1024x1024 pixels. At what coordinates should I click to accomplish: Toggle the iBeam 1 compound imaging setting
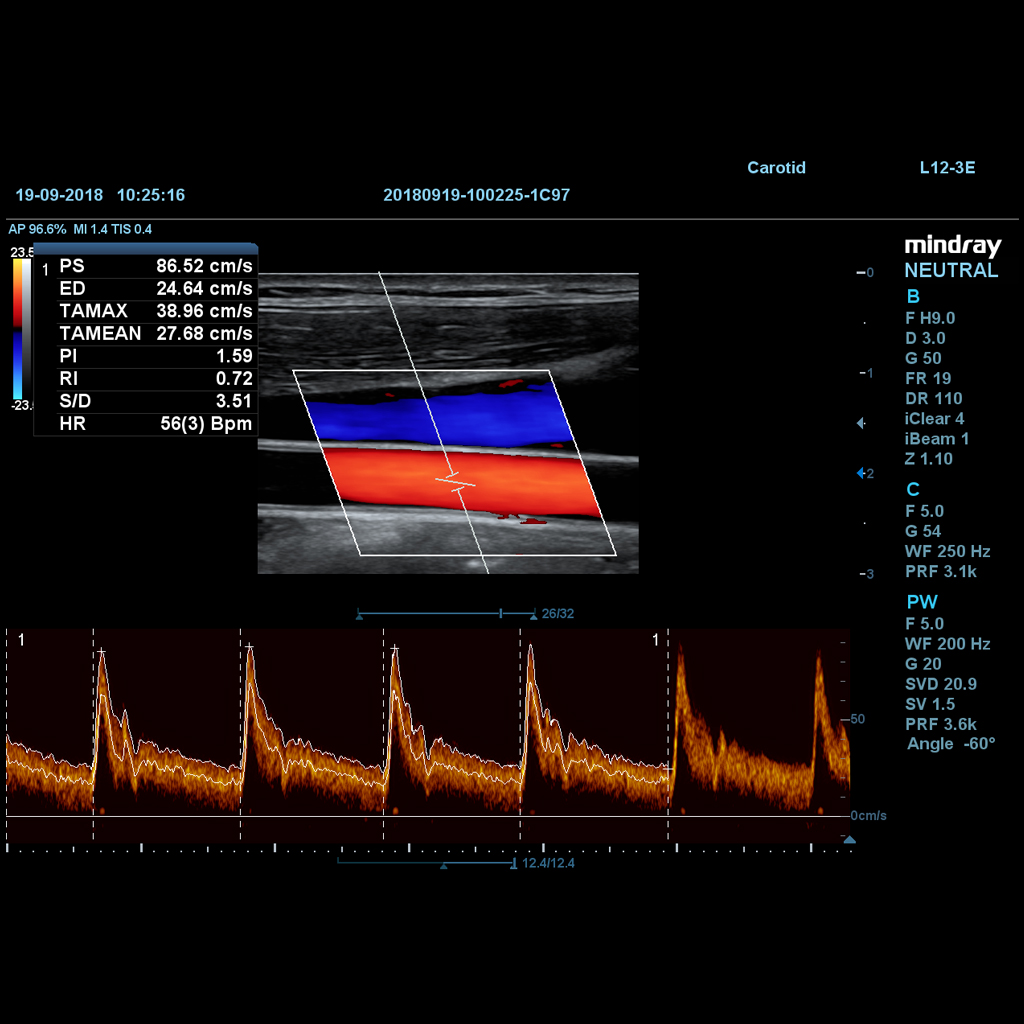936,438
